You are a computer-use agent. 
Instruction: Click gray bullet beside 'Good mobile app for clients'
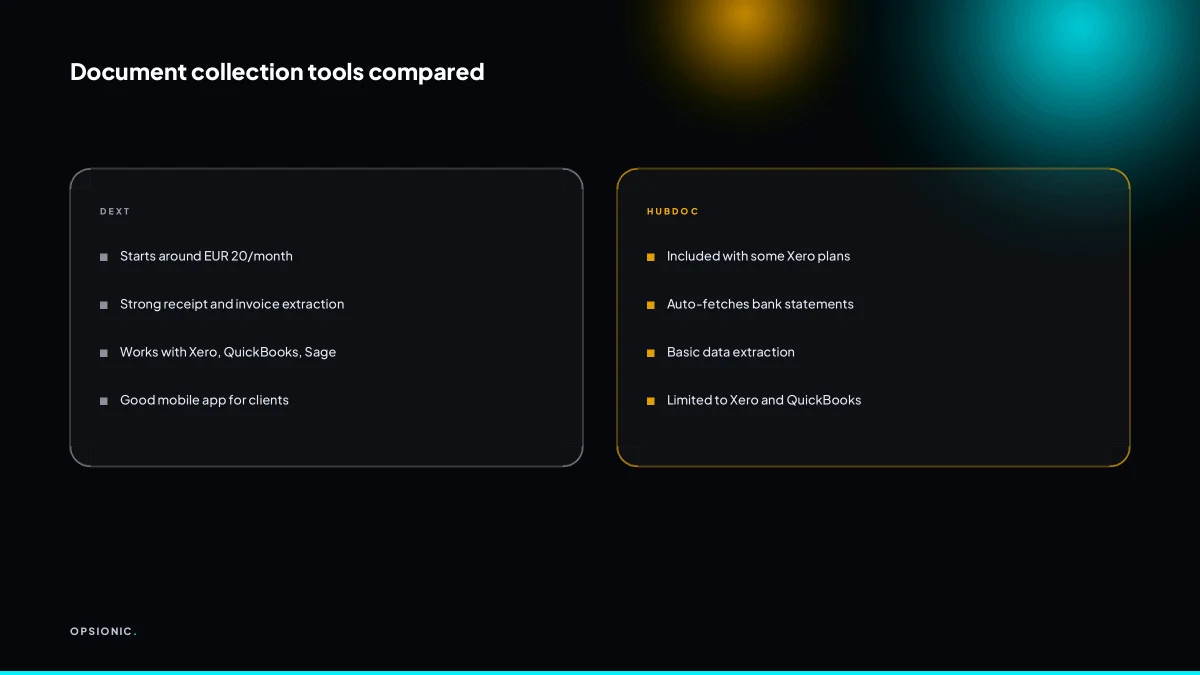[104, 401]
